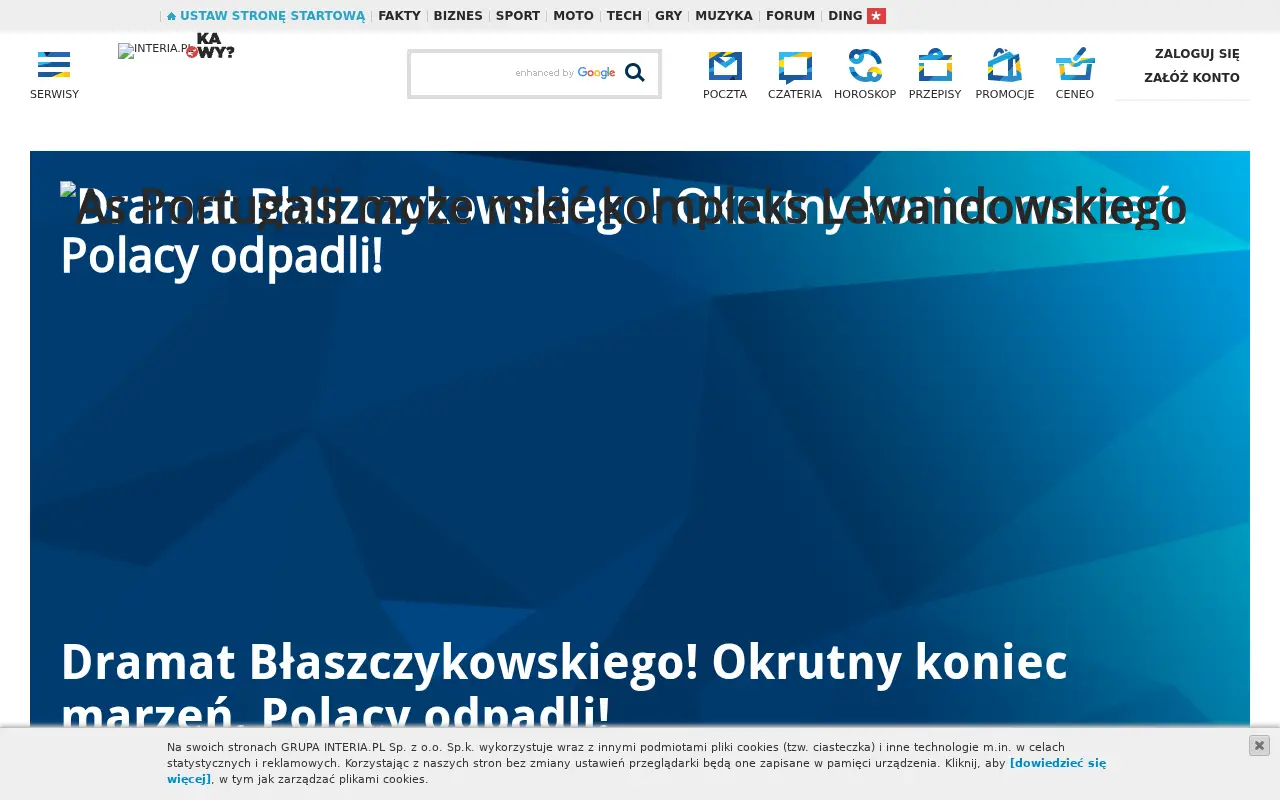Open the GRY section

coord(668,16)
